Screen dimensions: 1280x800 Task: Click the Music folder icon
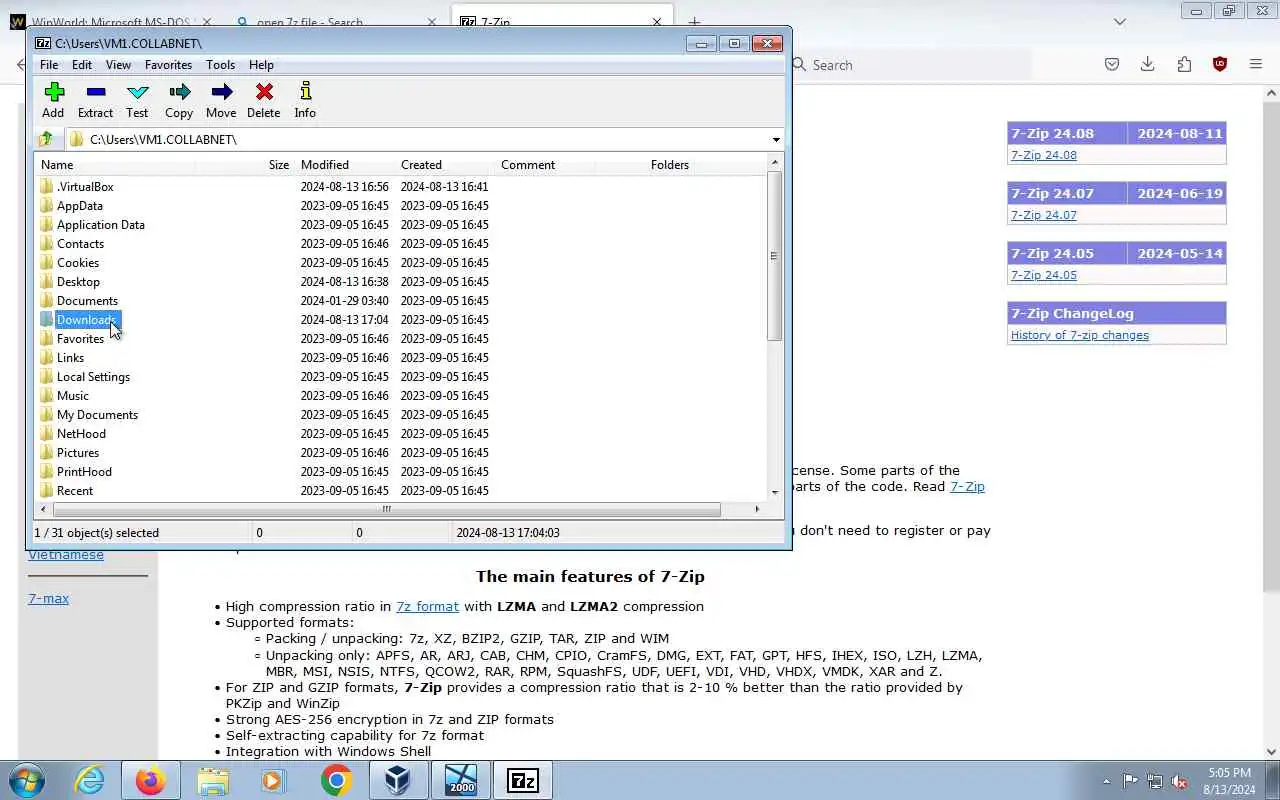click(46, 395)
